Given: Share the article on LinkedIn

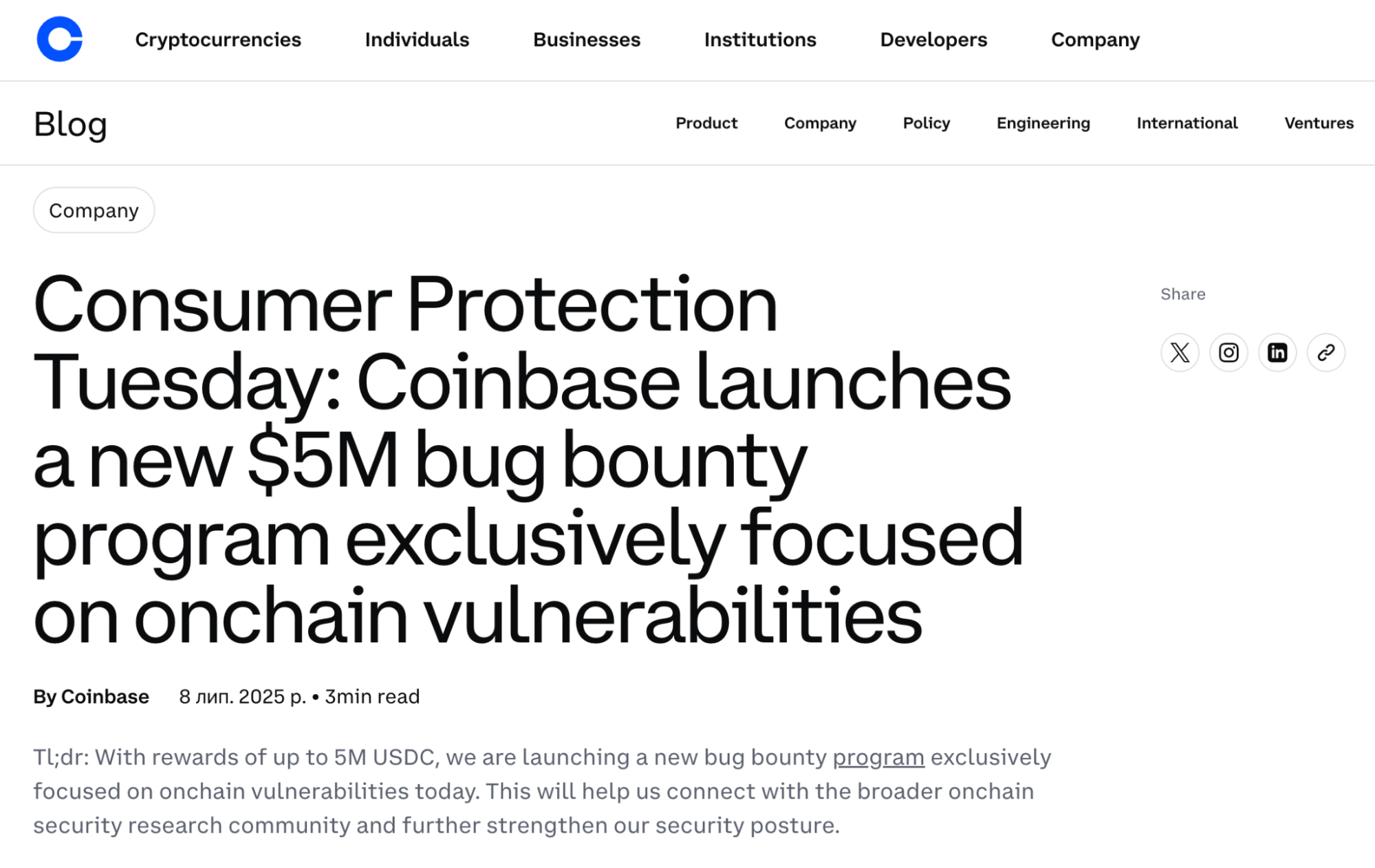Looking at the screenshot, I should point(1277,352).
